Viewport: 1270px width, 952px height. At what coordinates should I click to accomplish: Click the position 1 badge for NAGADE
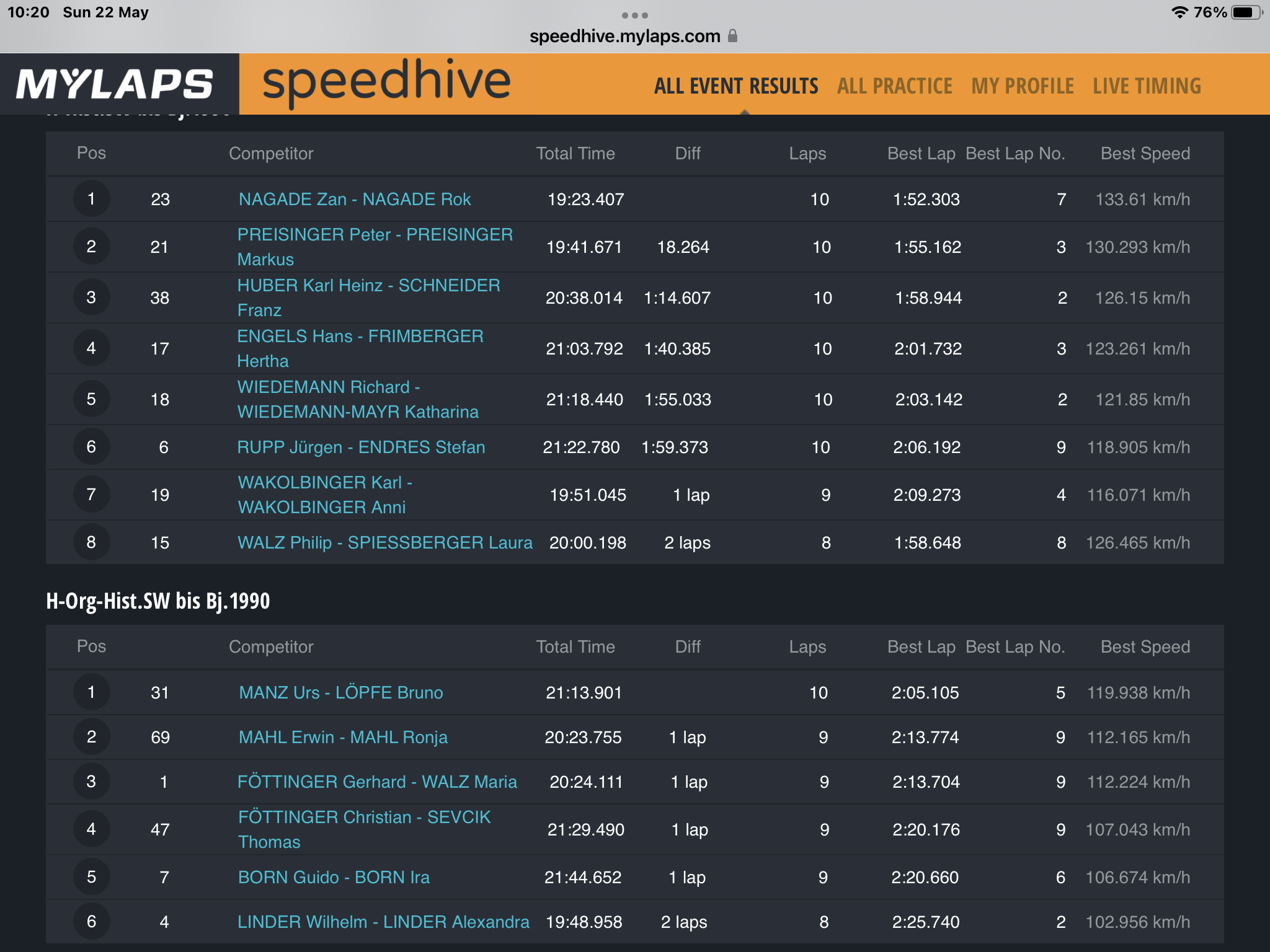coord(91,199)
